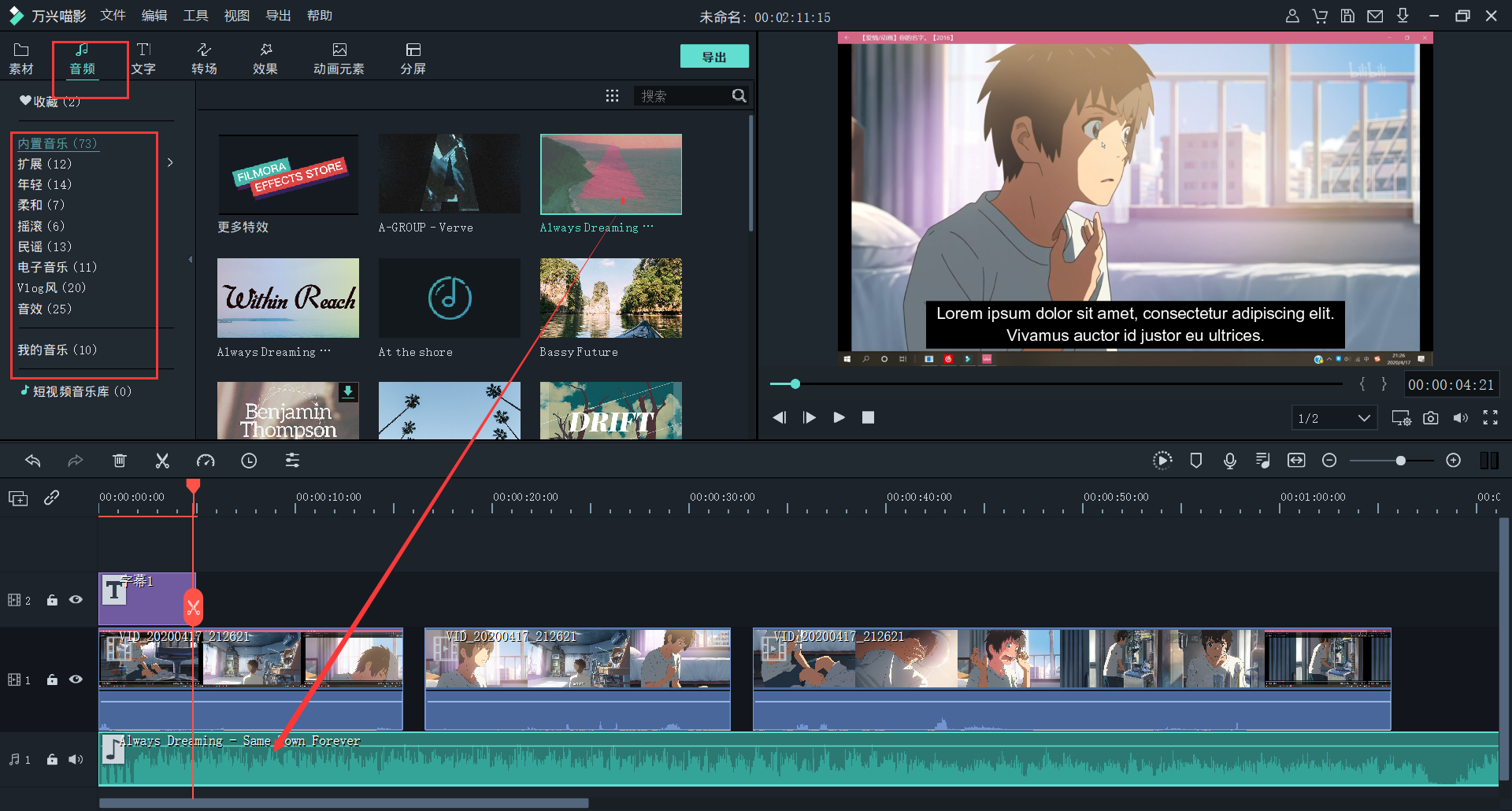Click the undo arrow in timeline toolbar
The width and height of the screenshot is (1512, 811).
click(x=33, y=461)
